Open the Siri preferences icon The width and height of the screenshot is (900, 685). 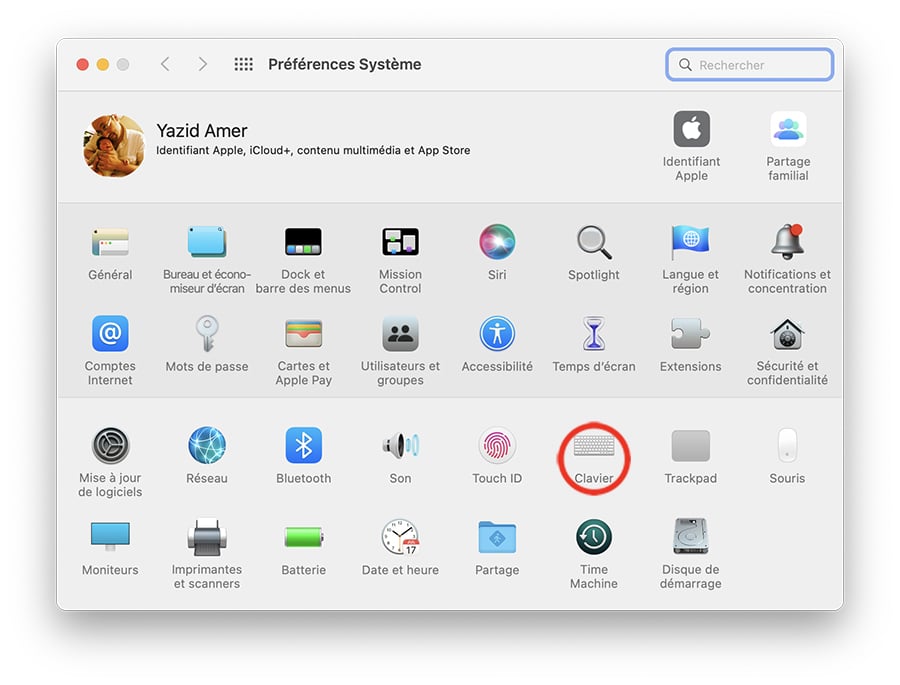point(497,242)
